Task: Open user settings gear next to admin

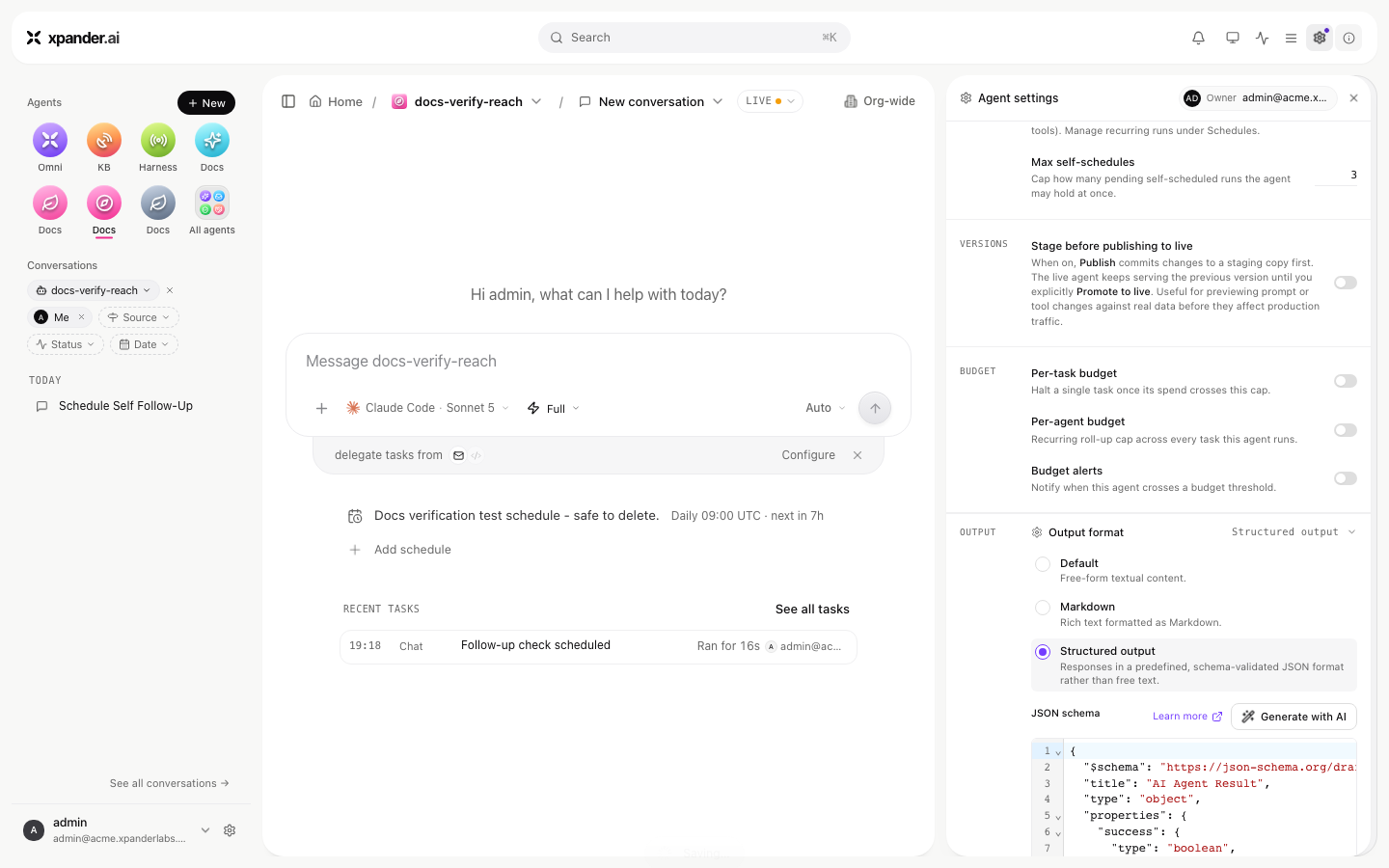Action: point(230,830)
